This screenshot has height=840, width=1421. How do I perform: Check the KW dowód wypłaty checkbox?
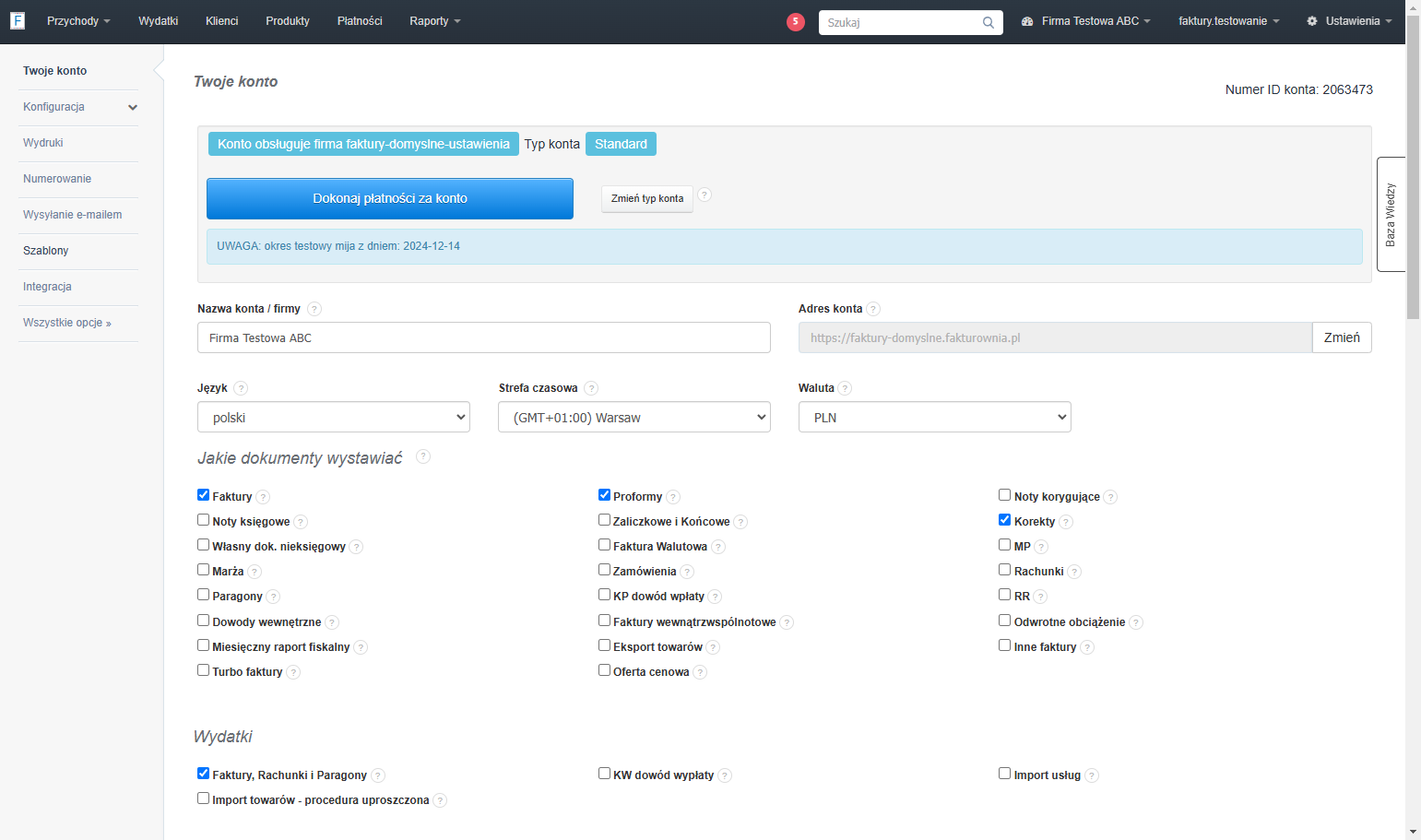click(605, 774)
